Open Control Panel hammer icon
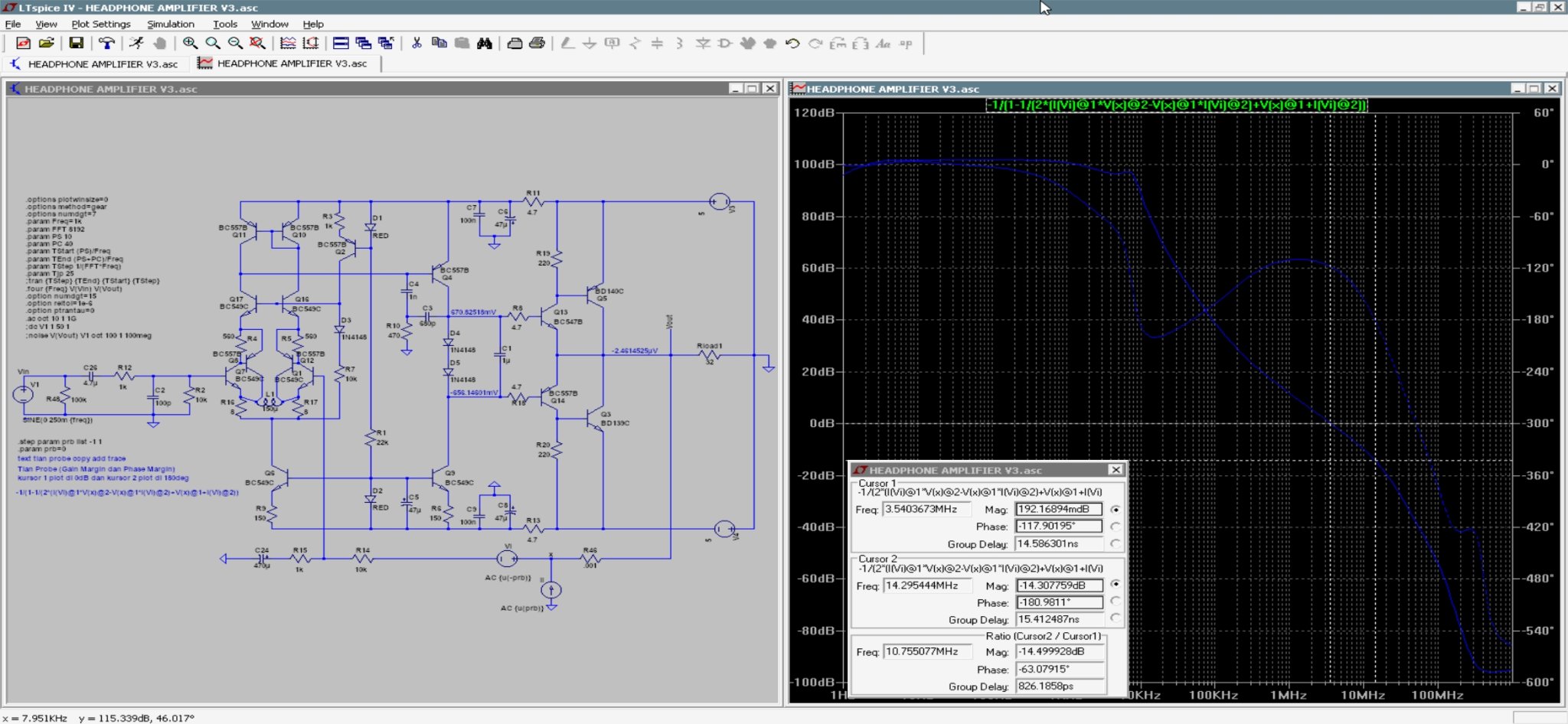Image resolution: width=1568 pixels, height=724 pixels. [106, 44]
